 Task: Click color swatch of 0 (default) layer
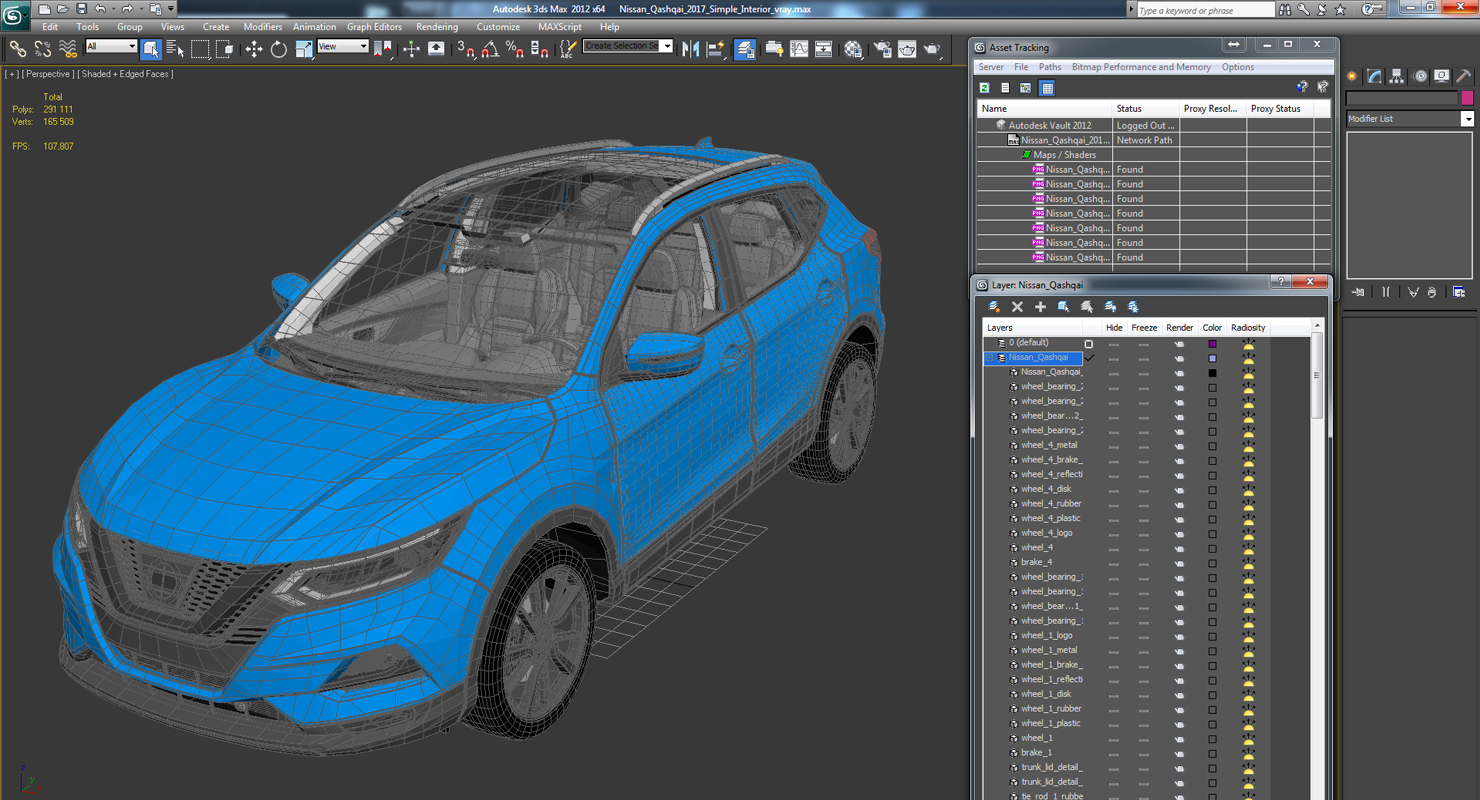(x=1212, y=343)
